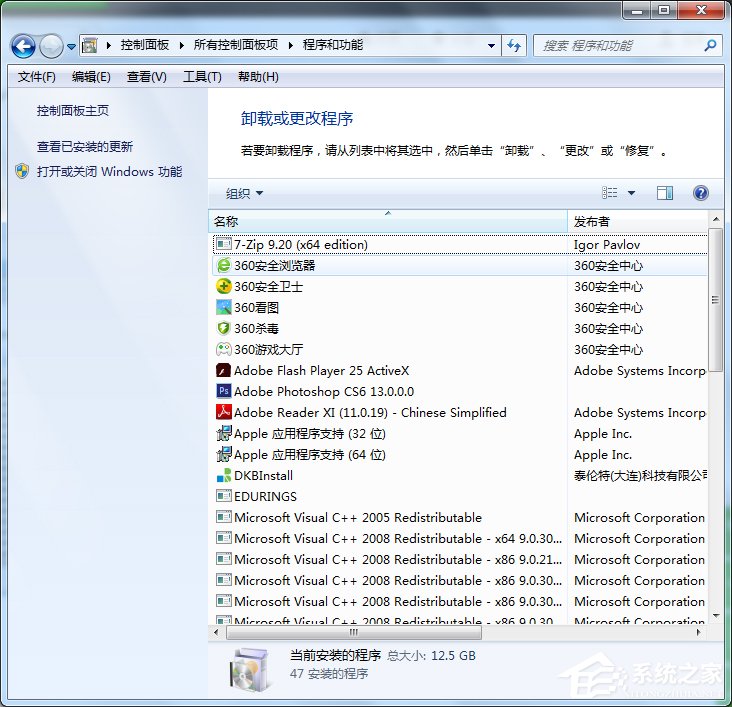Open help with the question mark icon
732x707 pixels.
(x=700, y=193)
